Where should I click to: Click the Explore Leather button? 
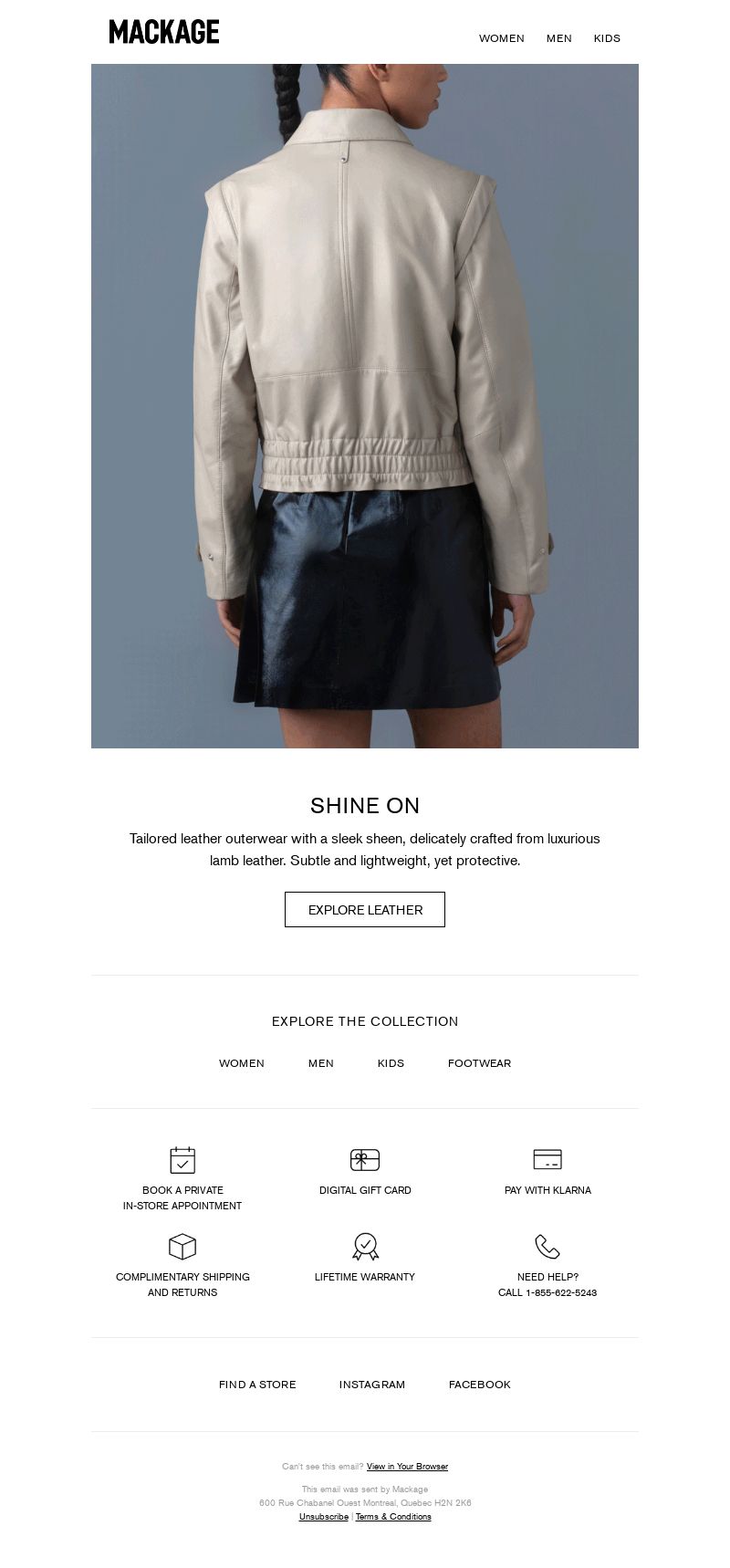click(365, 910)
